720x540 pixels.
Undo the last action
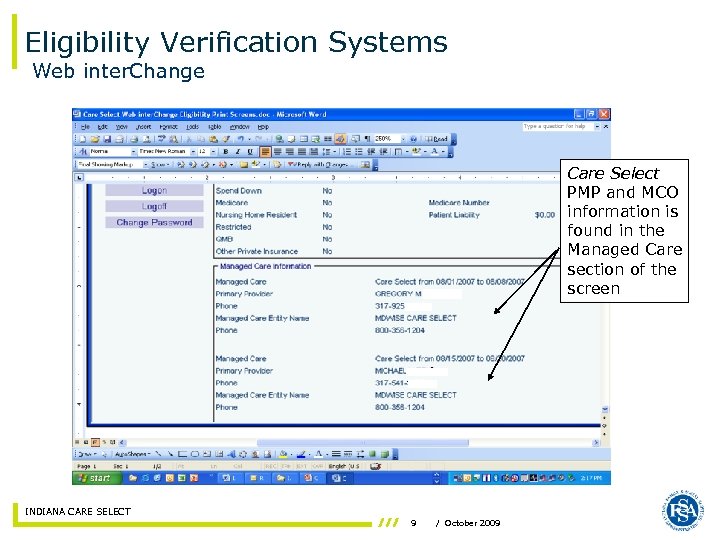coord(241,139)
